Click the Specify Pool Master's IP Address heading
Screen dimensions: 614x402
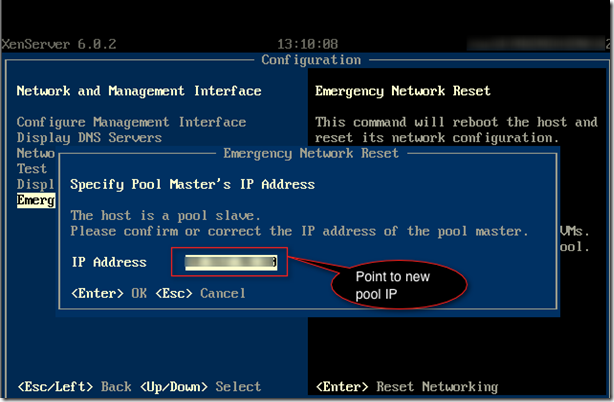click(192, 184)
